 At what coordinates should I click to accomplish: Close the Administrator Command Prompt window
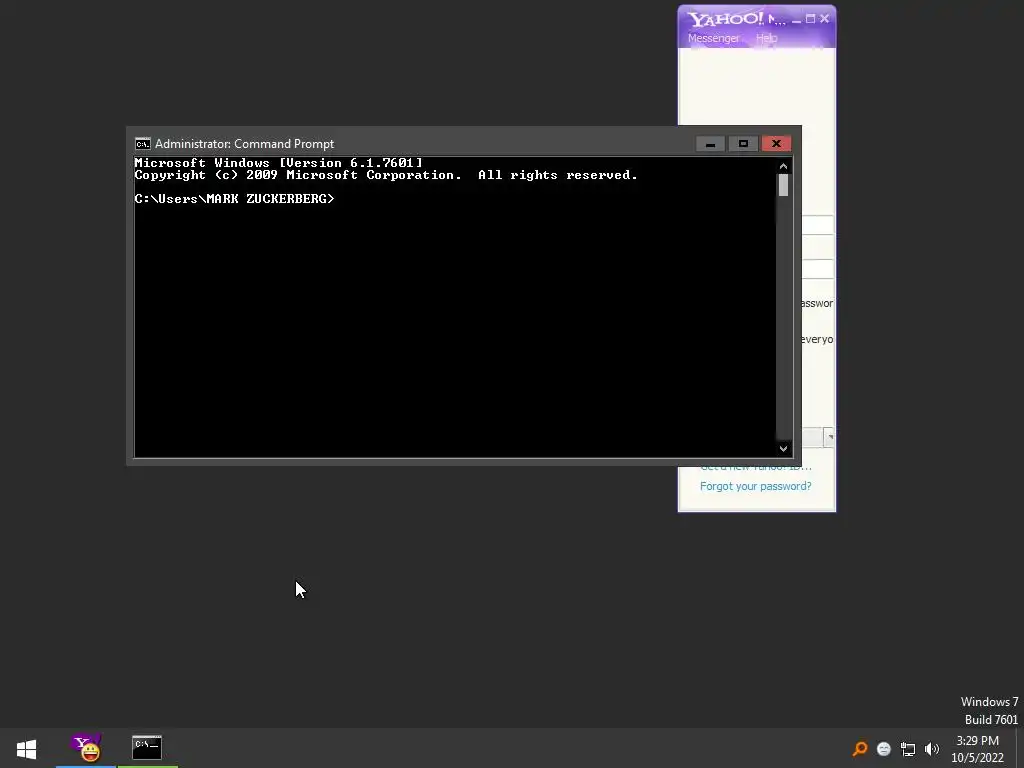point(776,144)
